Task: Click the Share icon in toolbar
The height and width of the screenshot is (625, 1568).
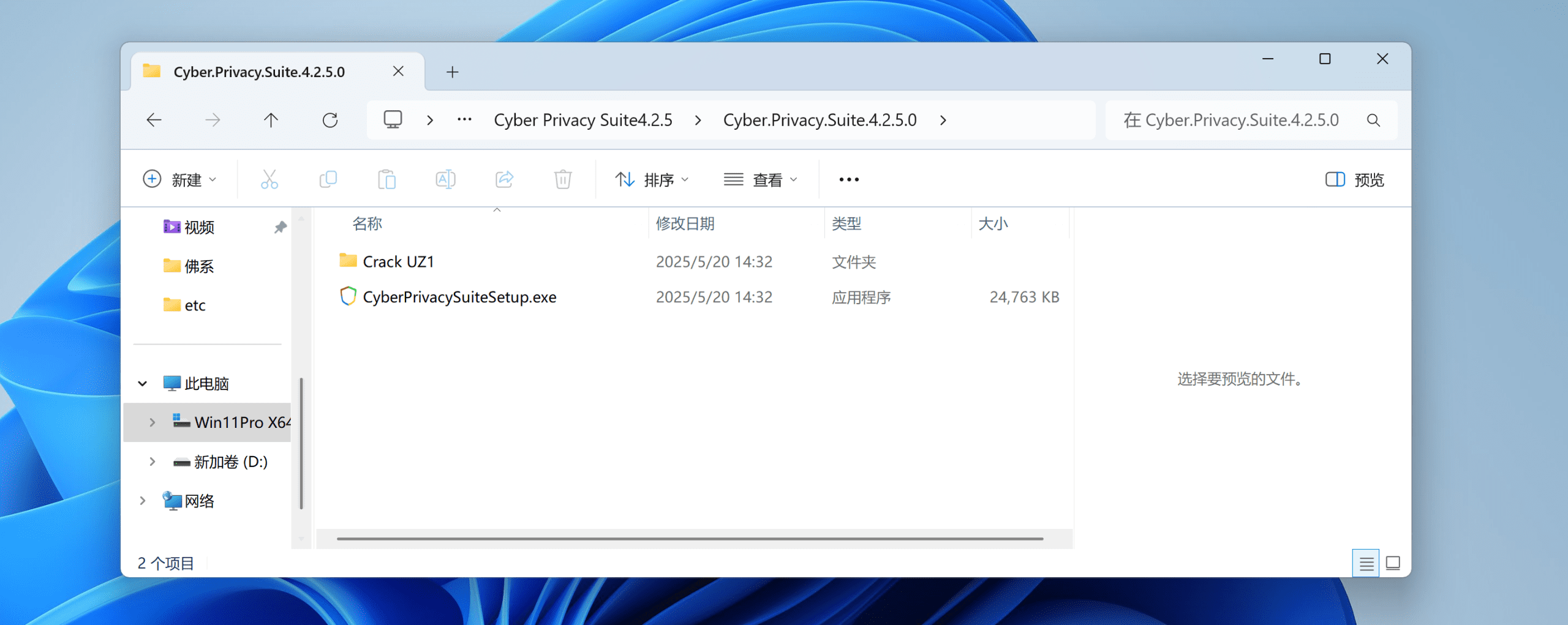Action: [504, 179]
